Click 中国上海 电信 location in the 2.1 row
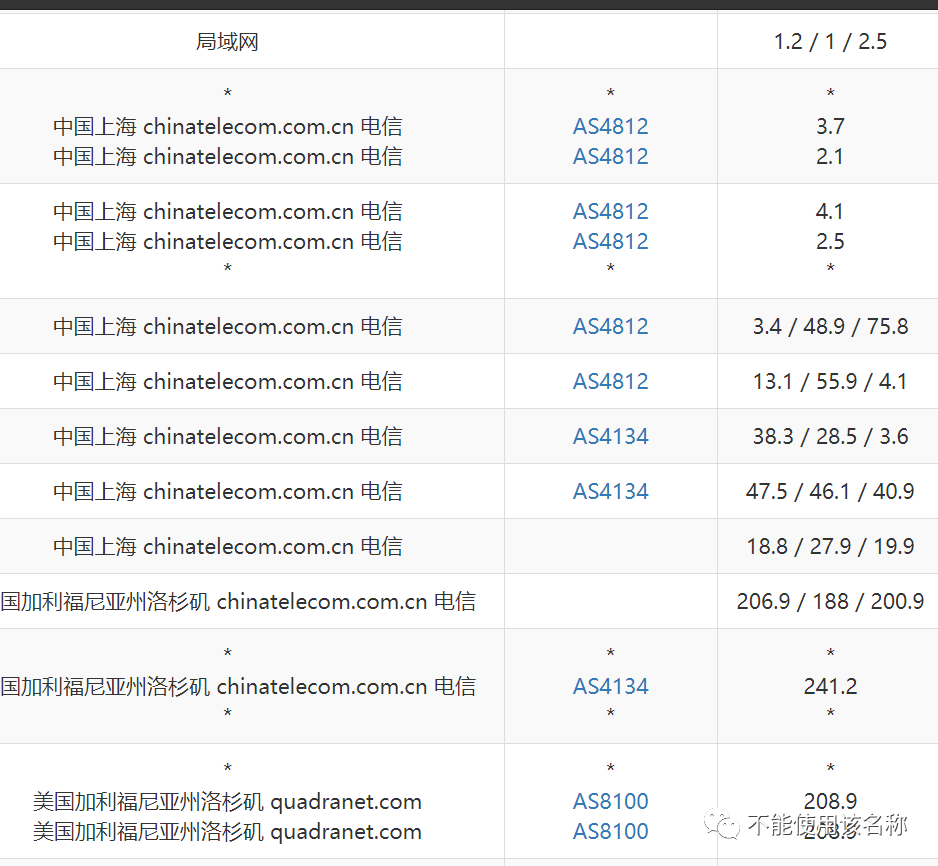The height and width of the screenshot is (866, 938). coord(227,156)
